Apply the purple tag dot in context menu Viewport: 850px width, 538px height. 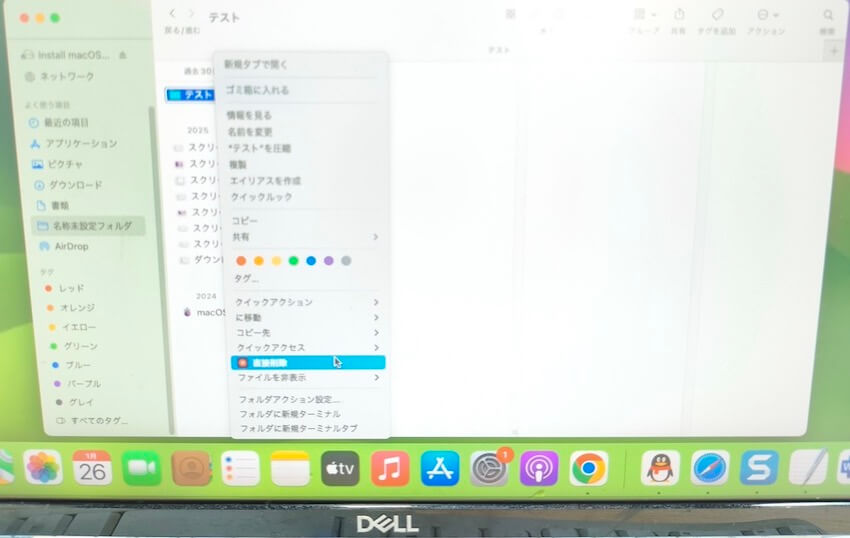[x=329, y=261]
